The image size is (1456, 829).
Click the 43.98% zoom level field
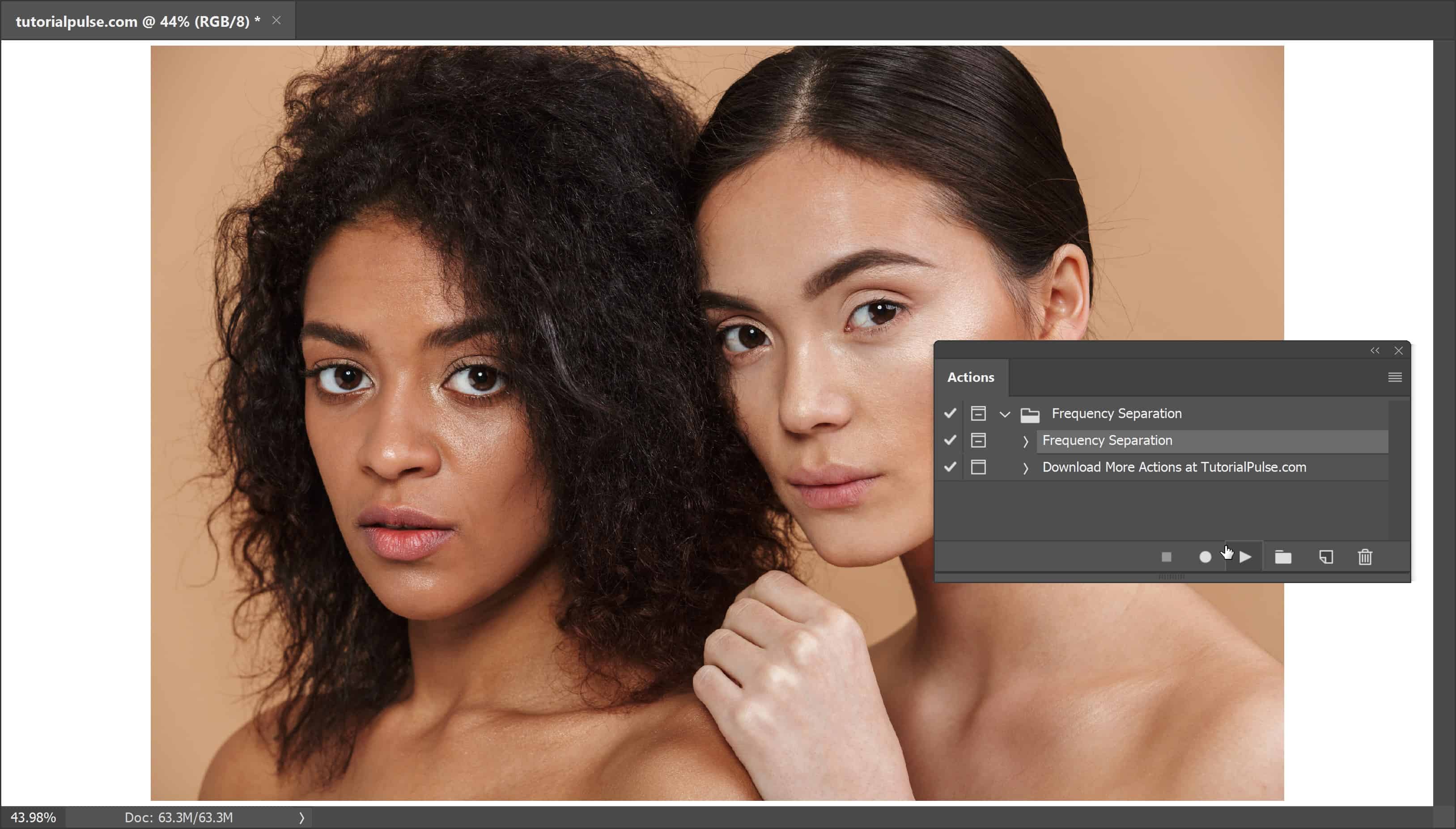tap(33, 818)
